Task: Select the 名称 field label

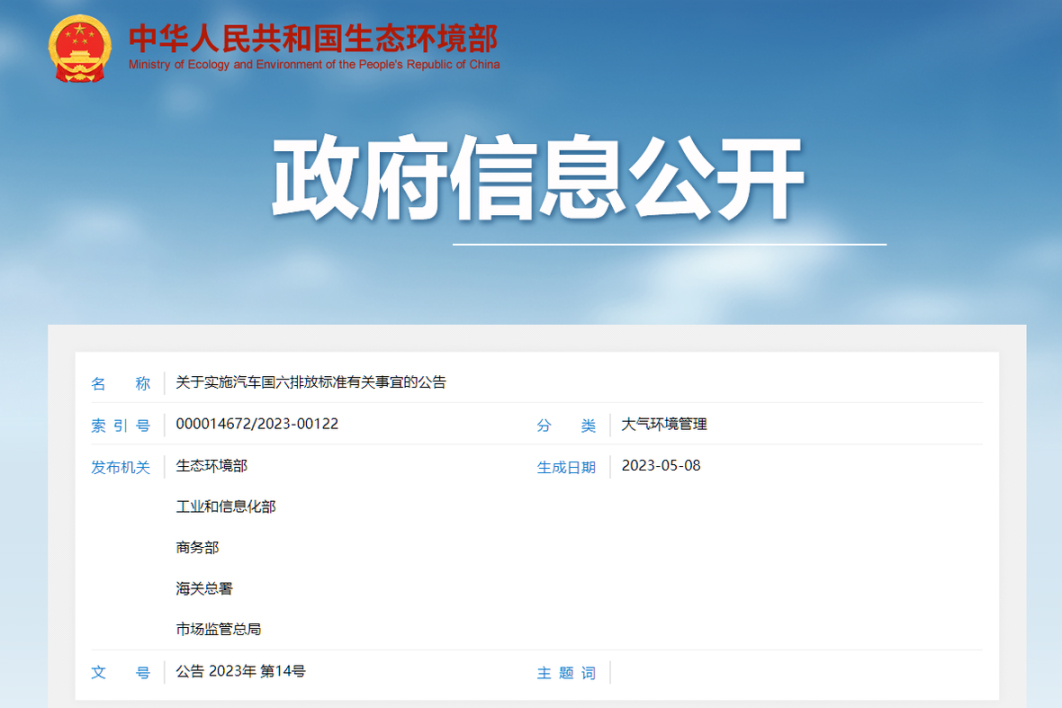Action: point(120,383)
